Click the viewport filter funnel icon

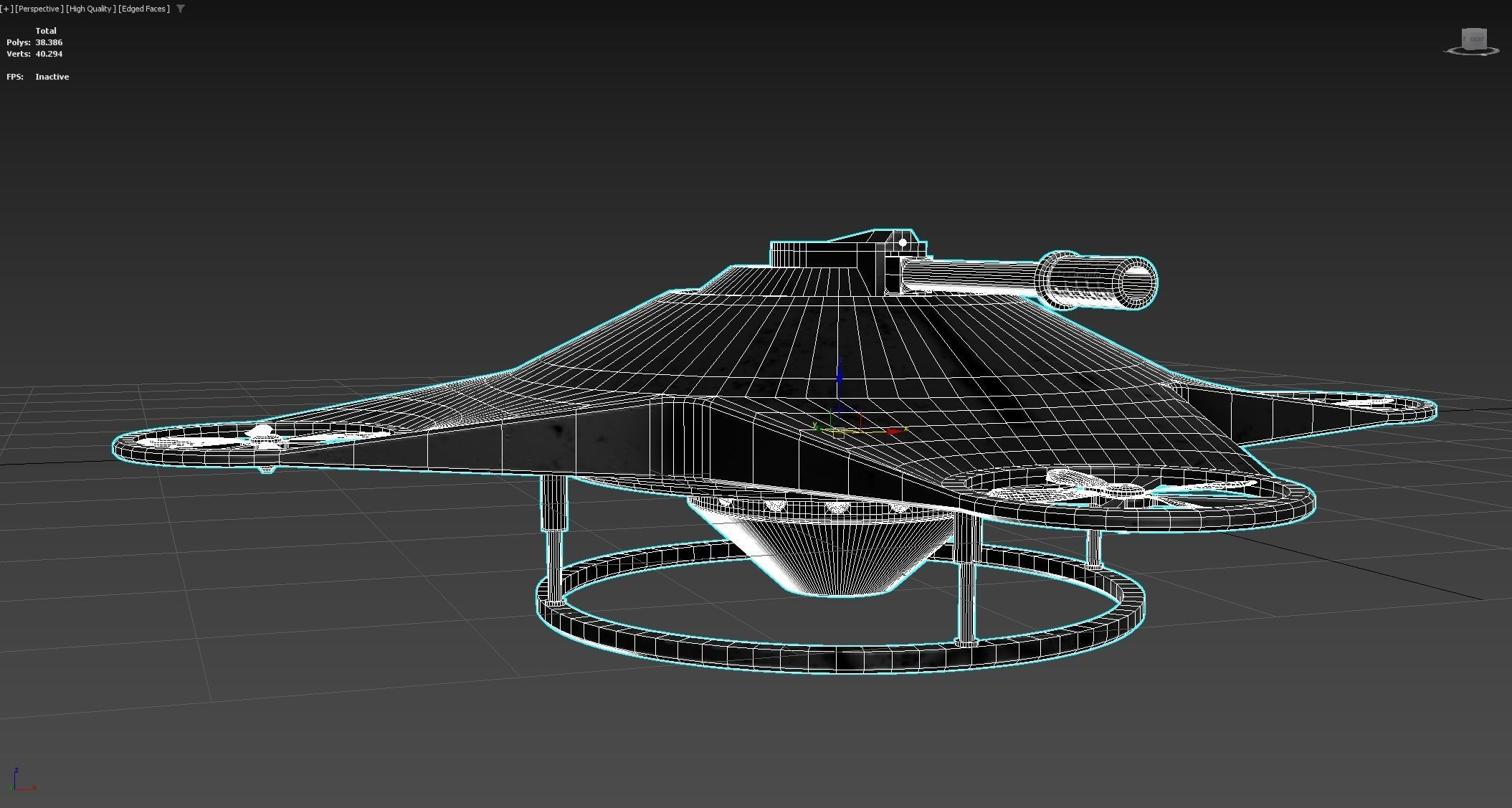tap(180, 9)
